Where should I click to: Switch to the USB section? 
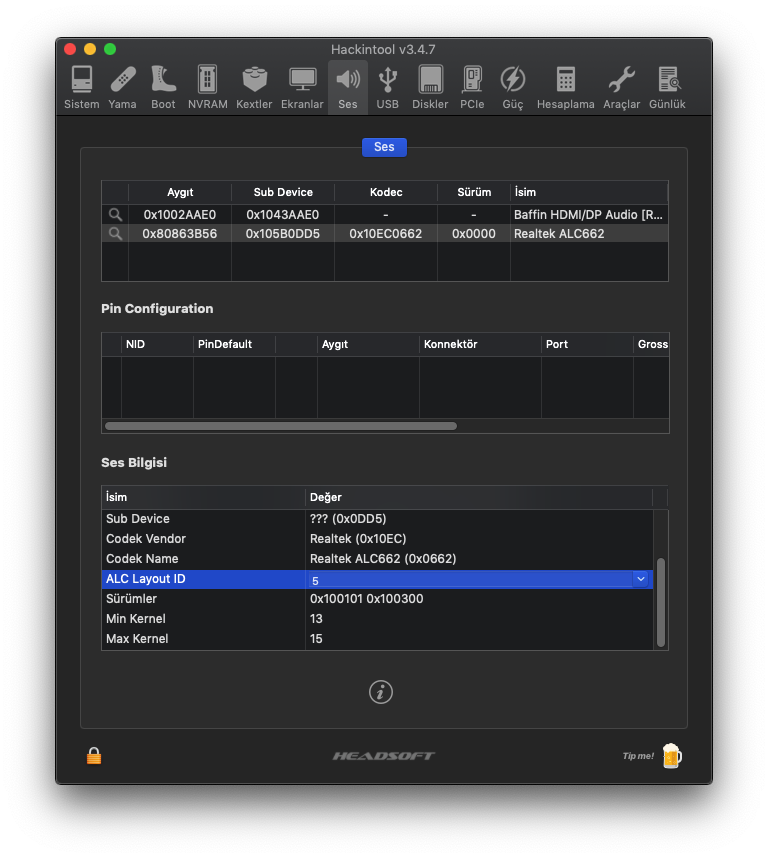[387, 87]
